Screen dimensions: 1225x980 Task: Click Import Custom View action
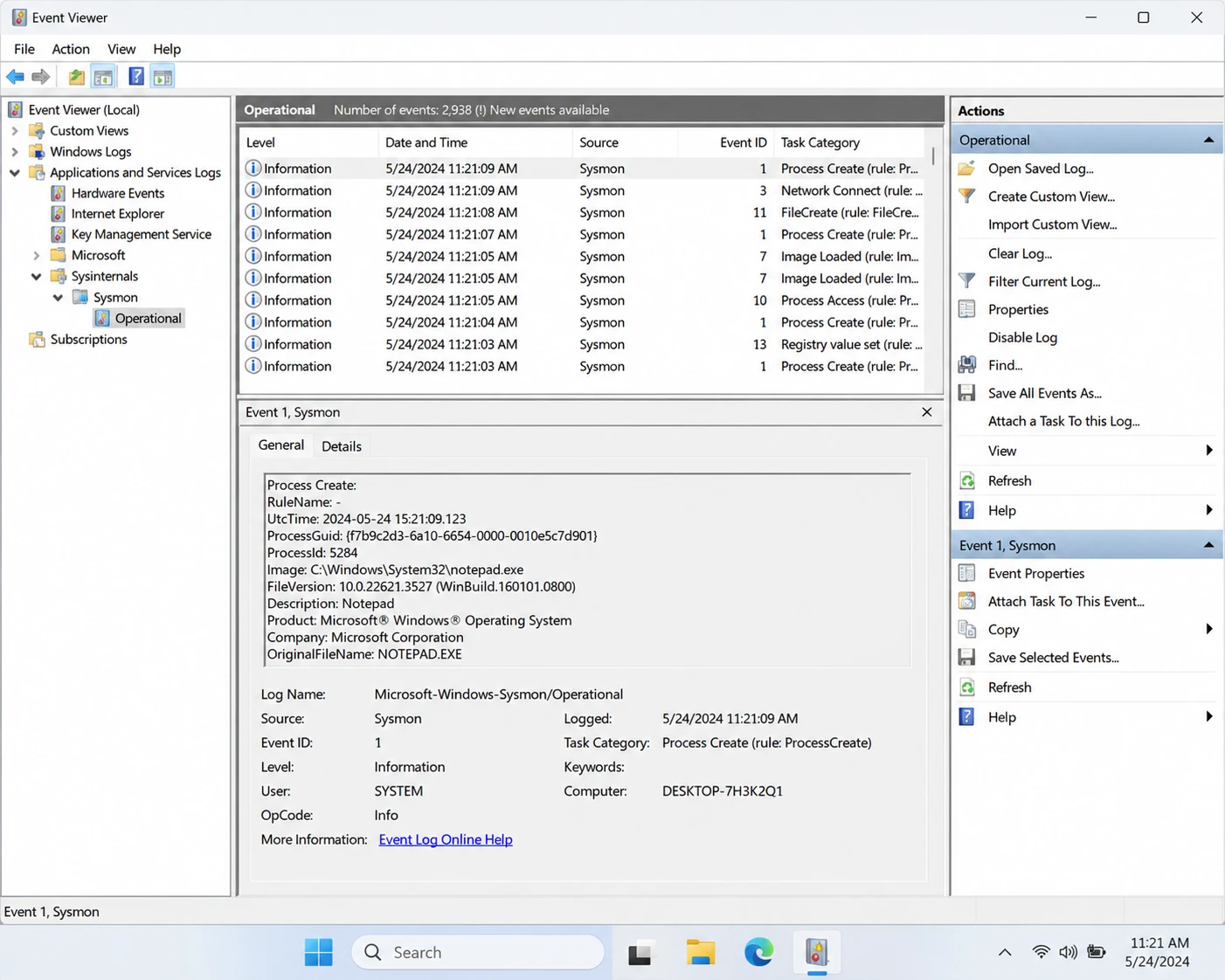pos(1053,224)
